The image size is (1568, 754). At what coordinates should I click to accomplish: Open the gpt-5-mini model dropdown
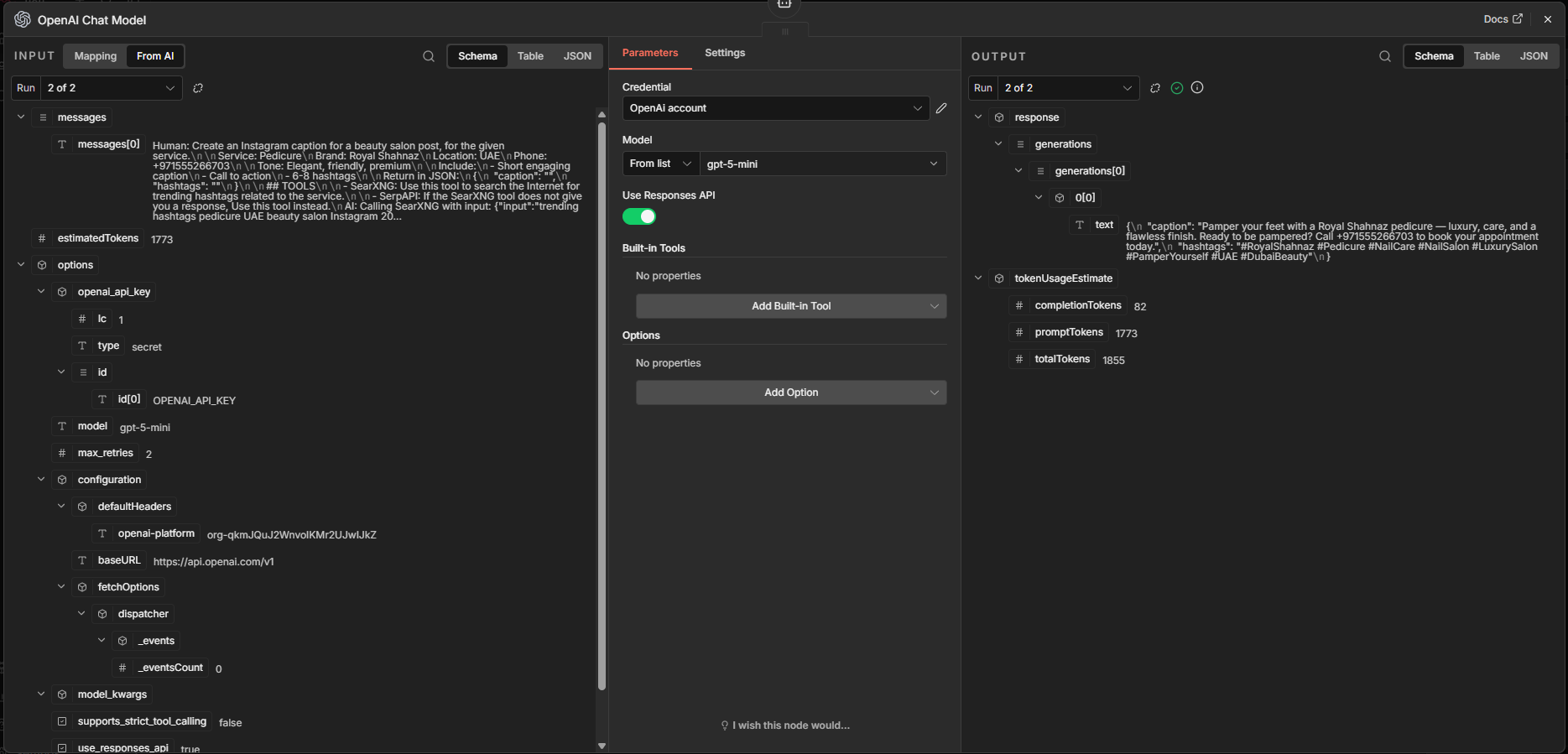click(x=822, y=164)
